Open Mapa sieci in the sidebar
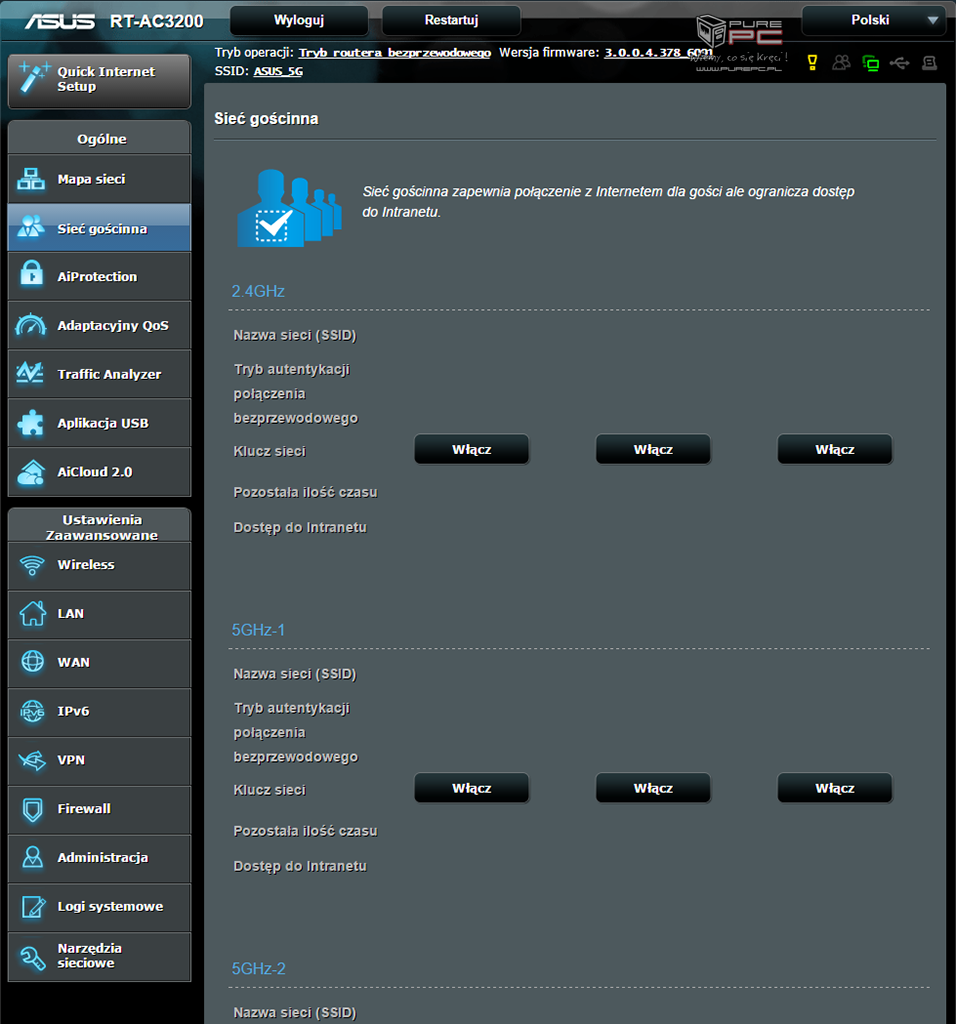This screenshot has height=1024, width=956. pos(99,180)
